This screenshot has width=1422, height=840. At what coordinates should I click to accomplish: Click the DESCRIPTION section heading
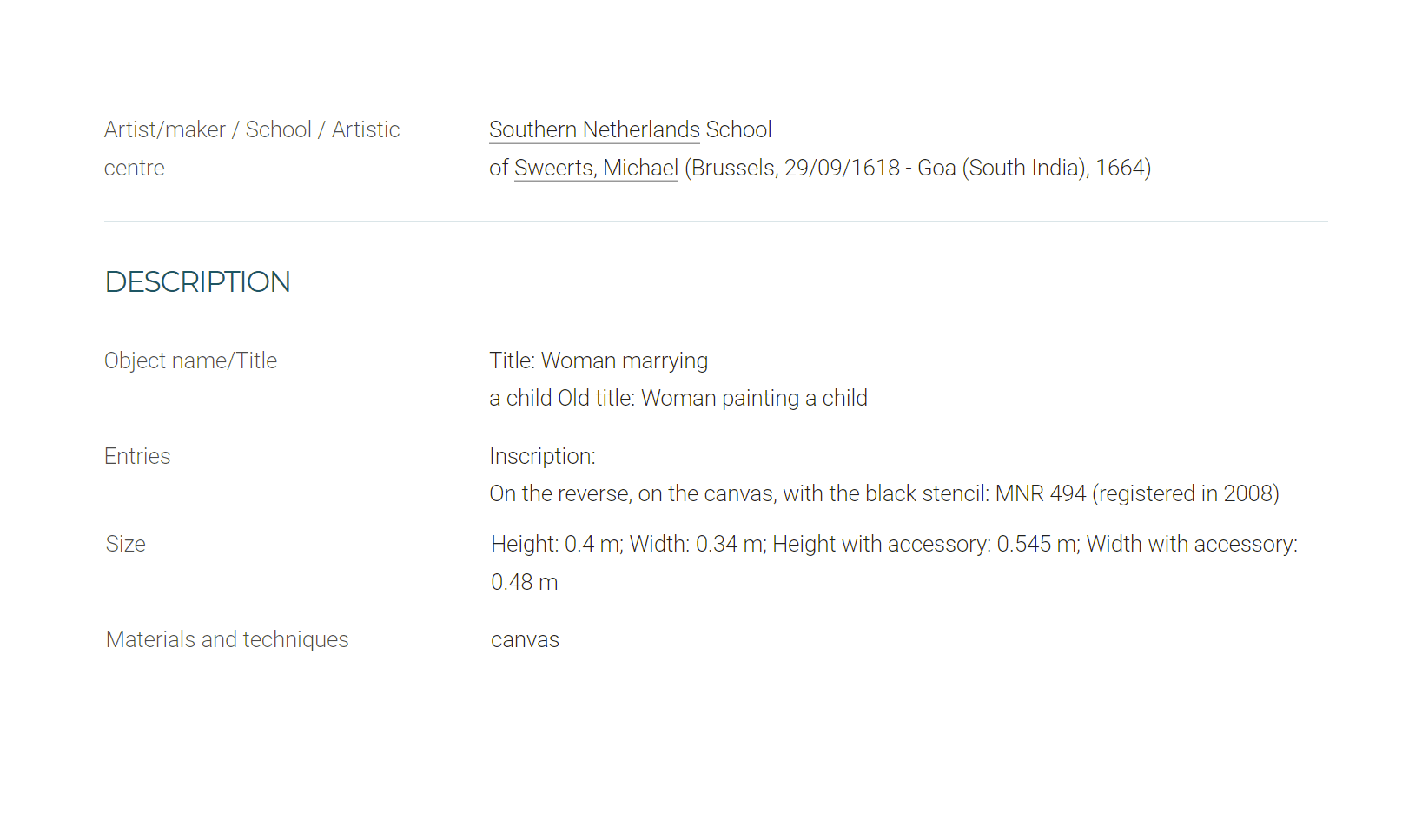197,282
